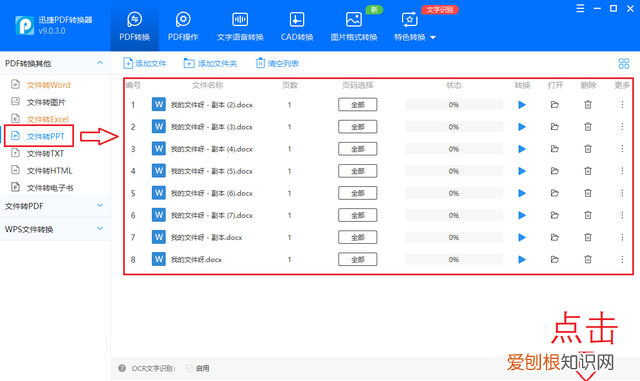The width and height of the screenshot is (640, 381).
Task: Delete file number 1 from the list
Action: (x=588, y=105)
